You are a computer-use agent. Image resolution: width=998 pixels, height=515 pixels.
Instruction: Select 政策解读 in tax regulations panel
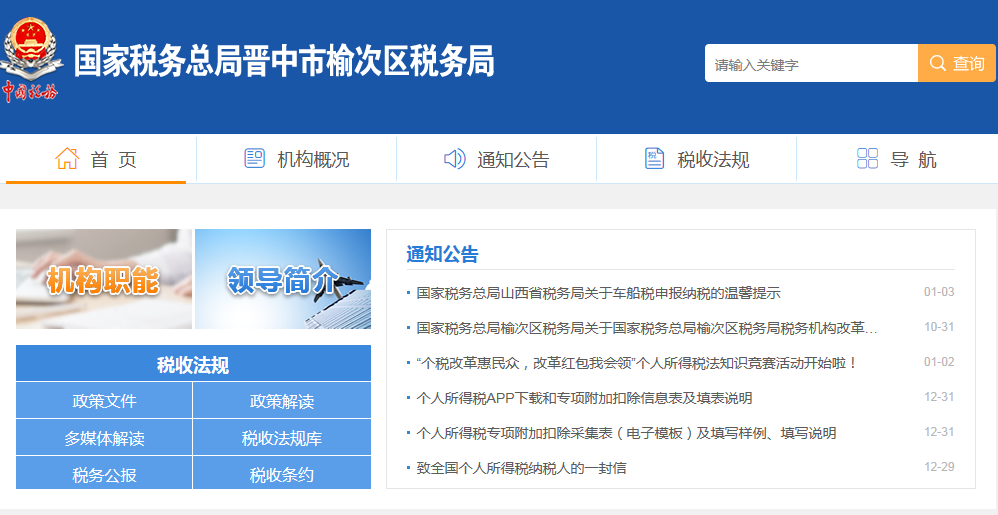(282, 401)
